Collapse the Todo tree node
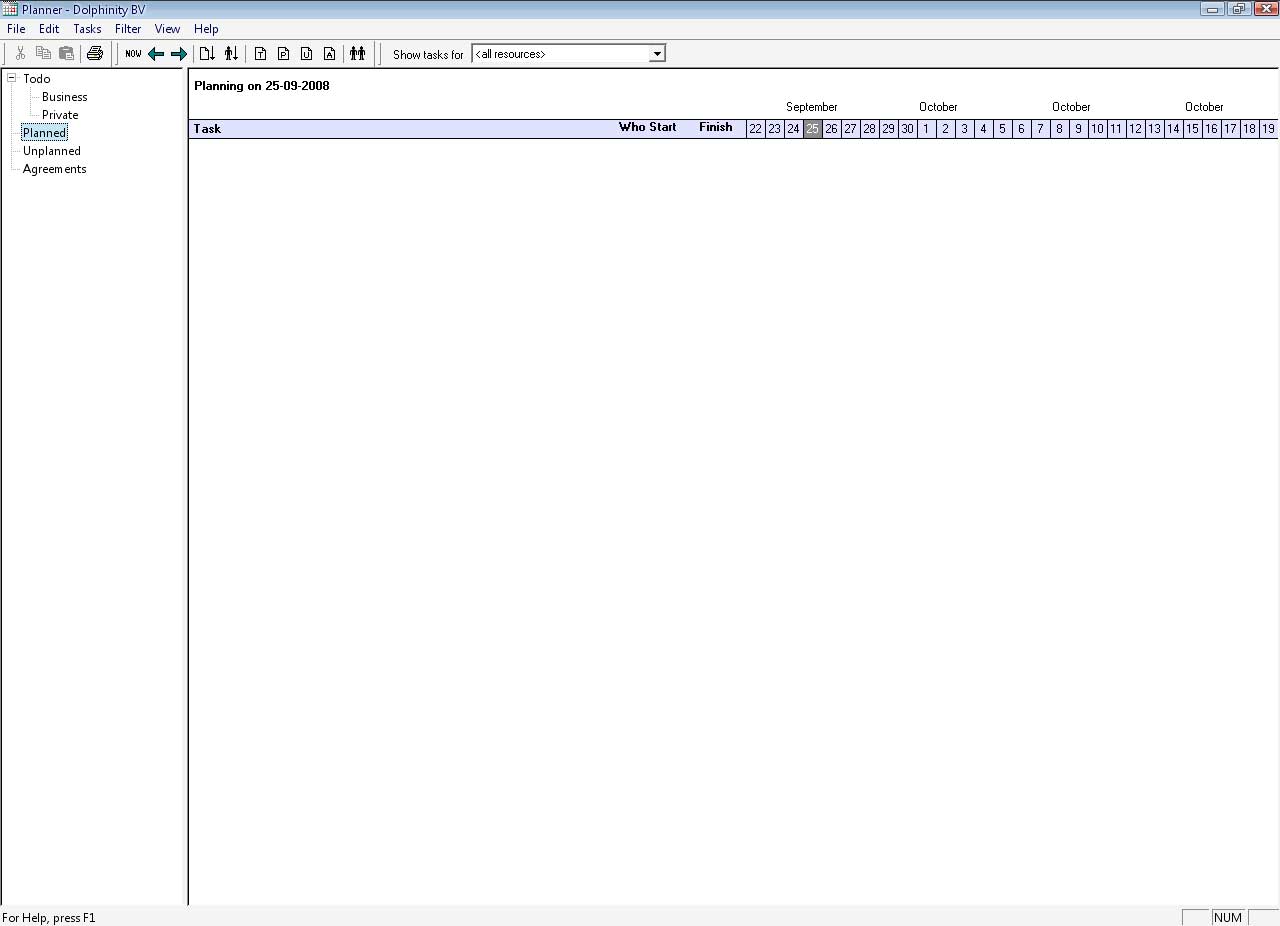Image resolution: width=1280 pixels, height=926 pixels. pyautogui.click(x=12, y=78)
